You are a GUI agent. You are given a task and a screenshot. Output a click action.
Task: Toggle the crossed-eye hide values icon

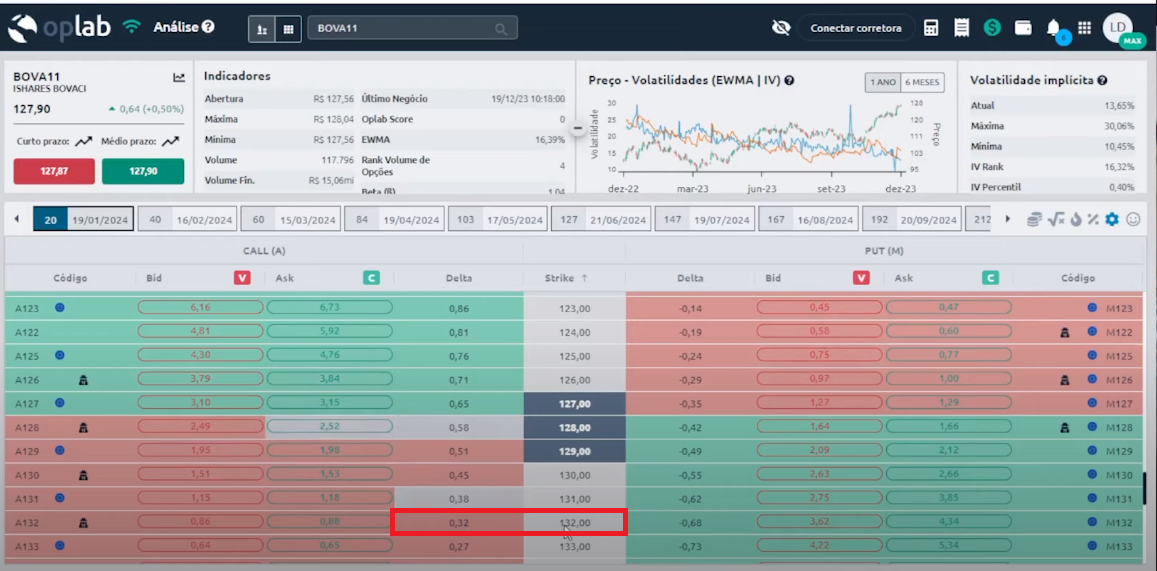click(782, 28)
